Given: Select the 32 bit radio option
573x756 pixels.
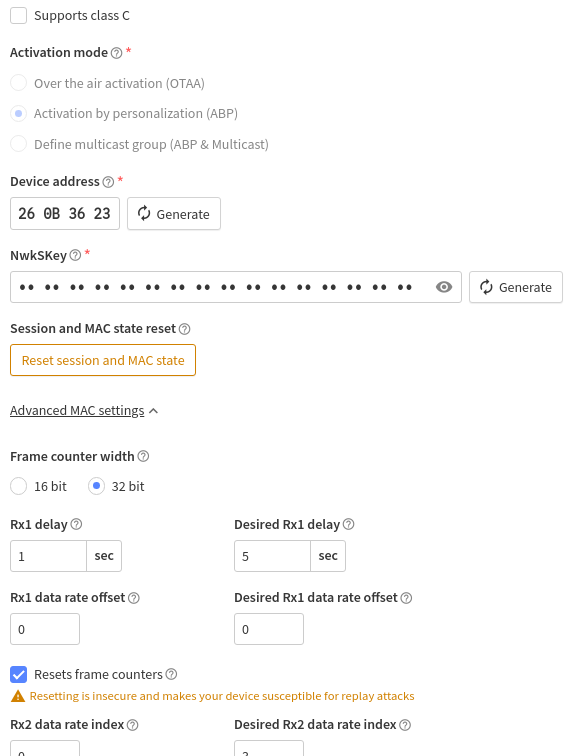Looking at the screenshot, I should (x=96, y=486).
